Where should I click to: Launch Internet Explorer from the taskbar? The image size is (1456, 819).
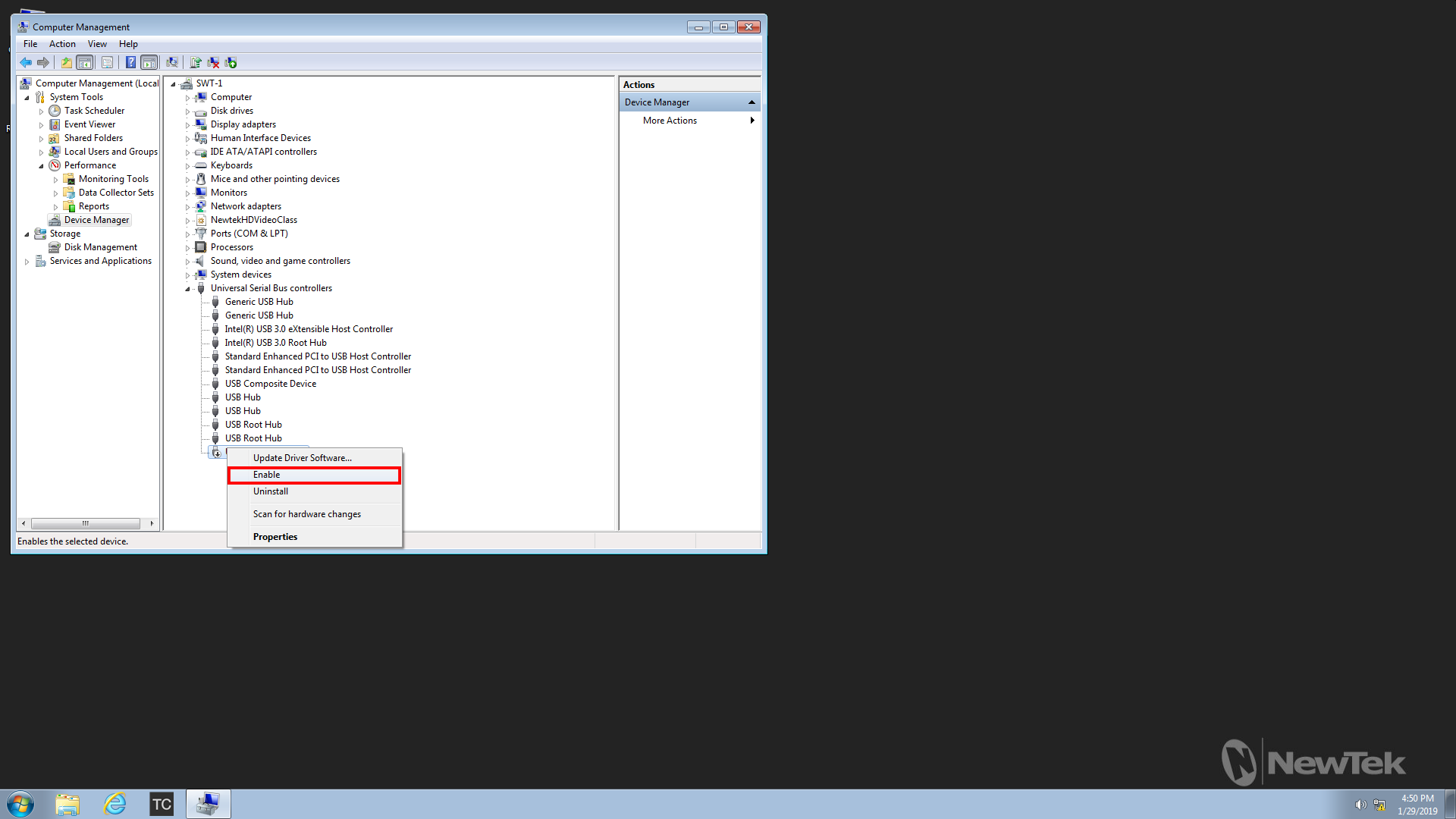pos(115,803)
